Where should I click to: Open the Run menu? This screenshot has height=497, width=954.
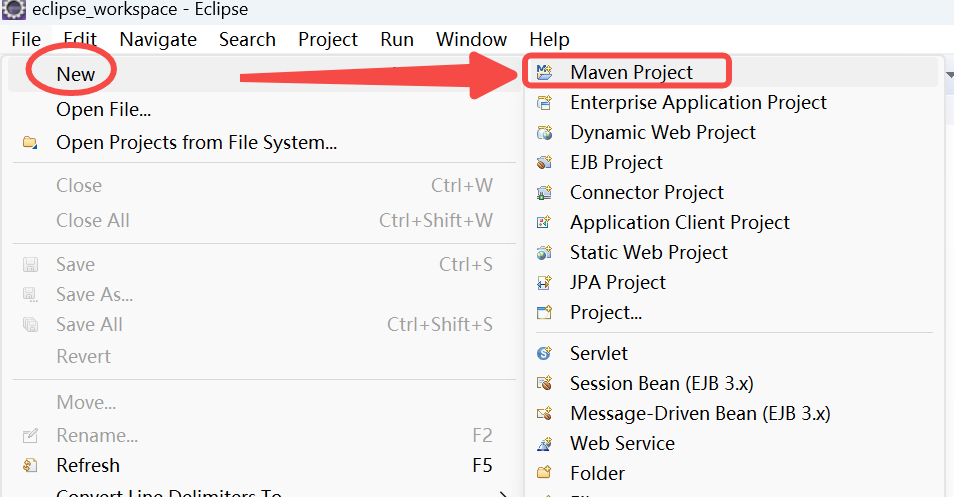click(397, 40)
